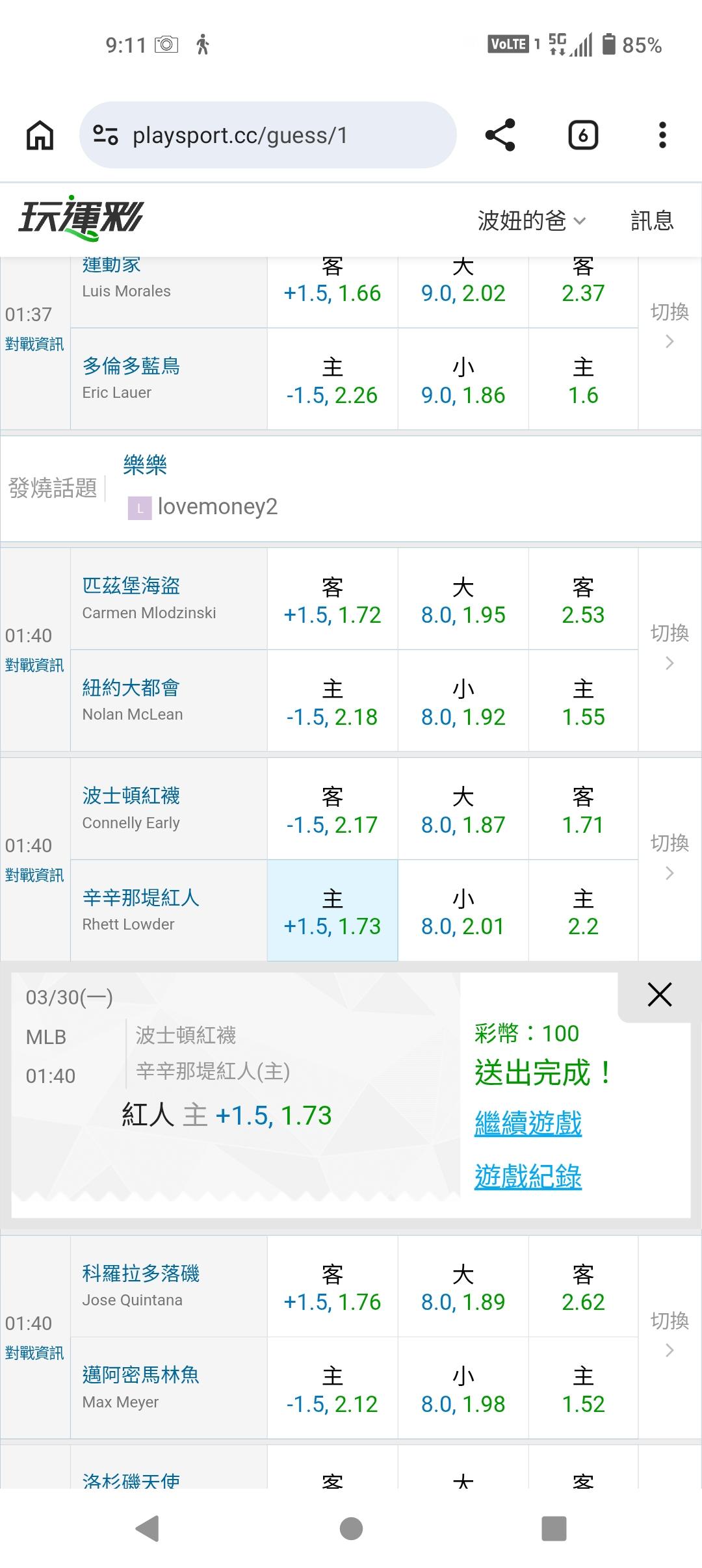Click the 繼續遊戲 link
702x1568 pixels.
pyautogui.click(x=528, y=1123)
